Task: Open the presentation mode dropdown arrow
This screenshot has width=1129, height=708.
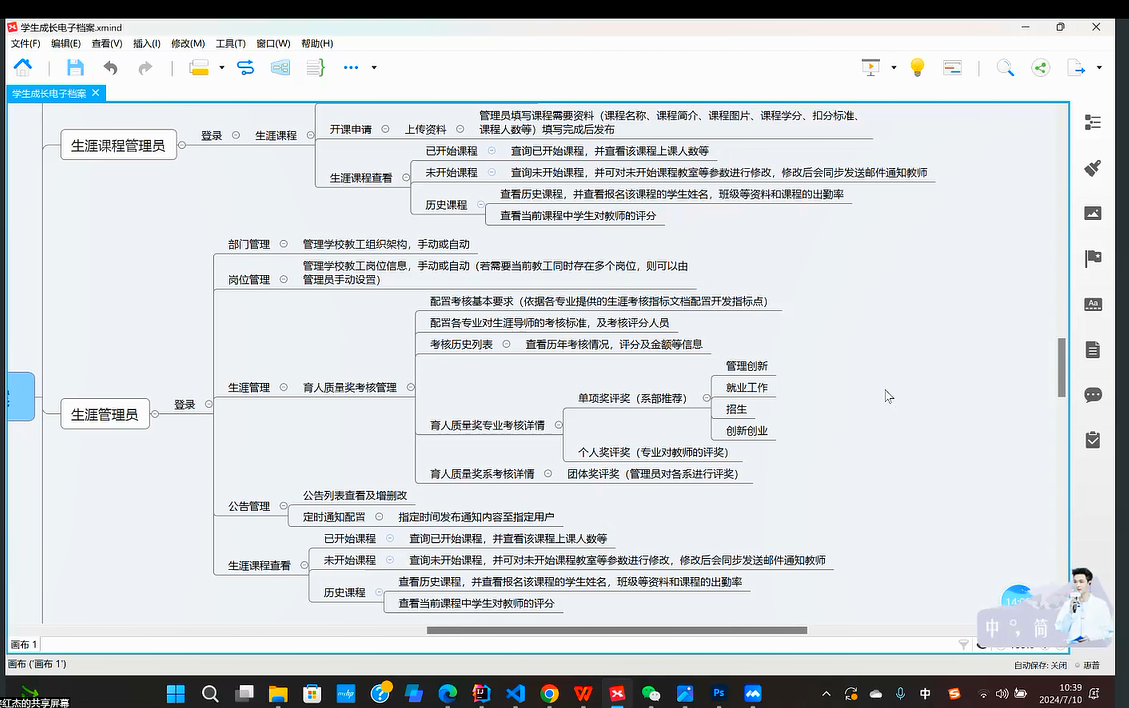Action: tap(894, 68)
